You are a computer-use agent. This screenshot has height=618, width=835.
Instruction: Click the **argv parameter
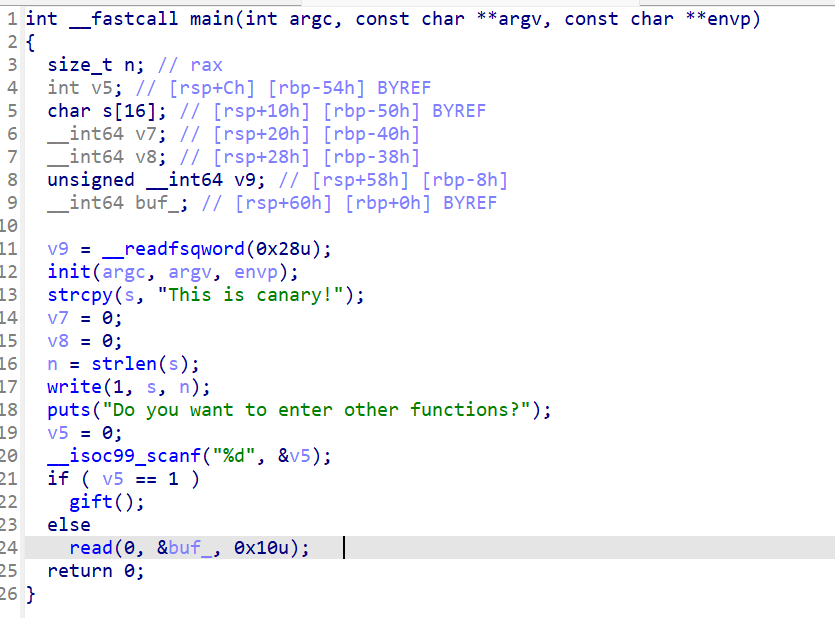tap(509, 19)
